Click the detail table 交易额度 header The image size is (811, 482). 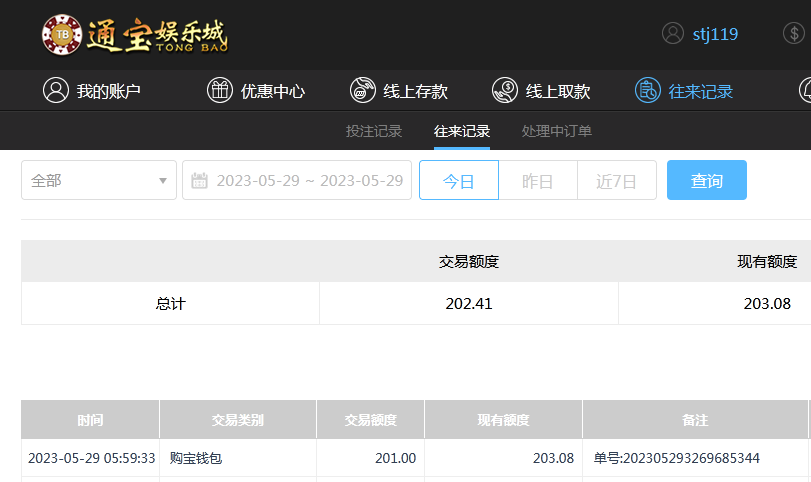370,420
